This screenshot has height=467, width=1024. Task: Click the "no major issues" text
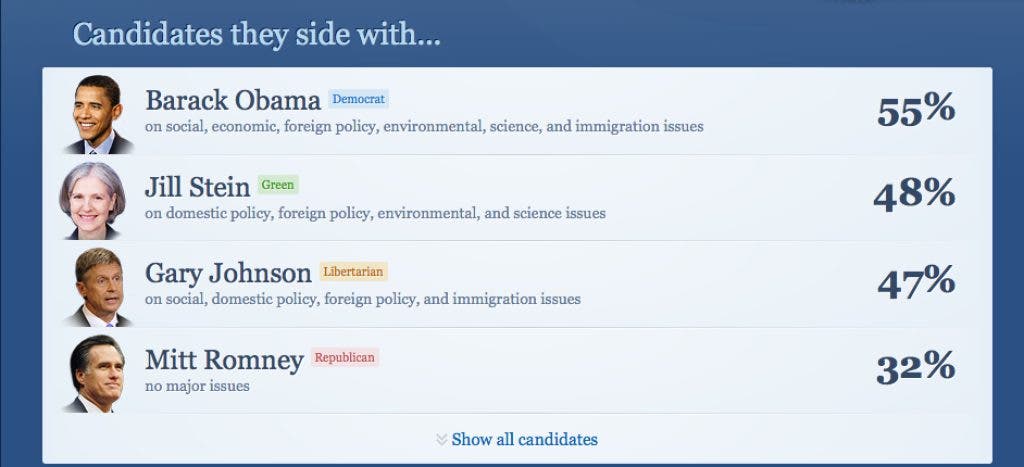tap(197, 385)
